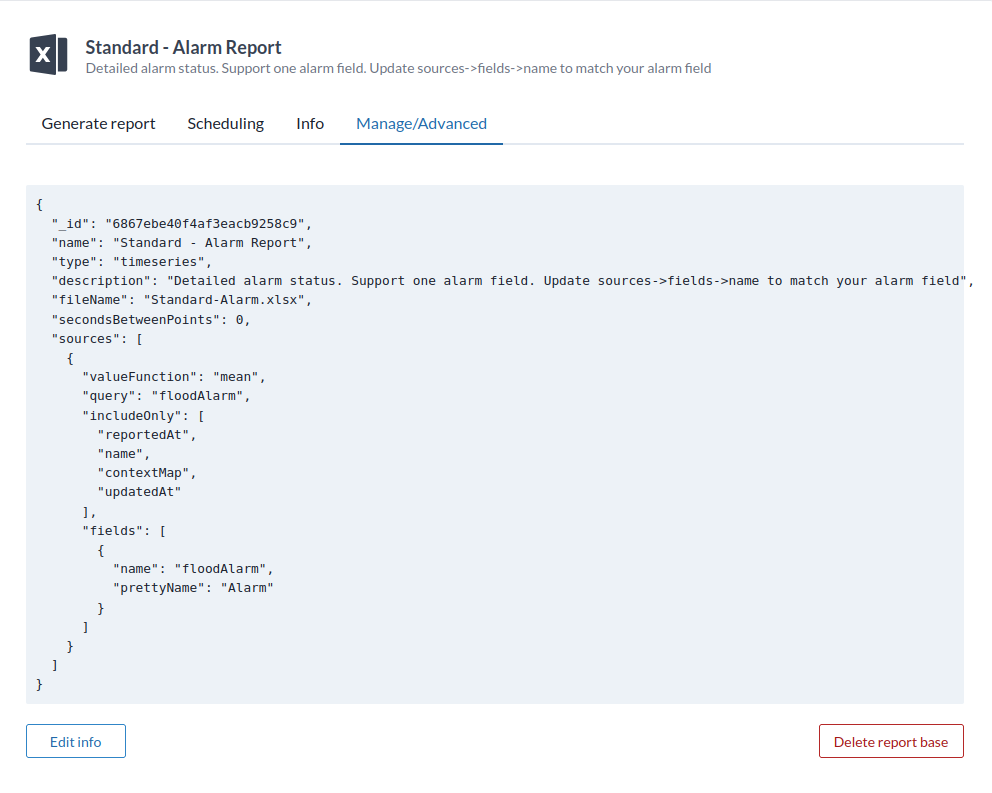Click the "prettyName": "Alarm" line
This screenshot has height=793, width=992.
[193, 588]
